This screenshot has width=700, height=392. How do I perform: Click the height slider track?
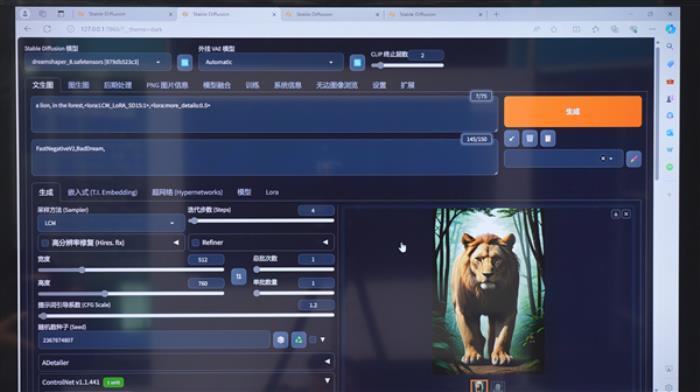pyautogui.click(x=131, y=293)
